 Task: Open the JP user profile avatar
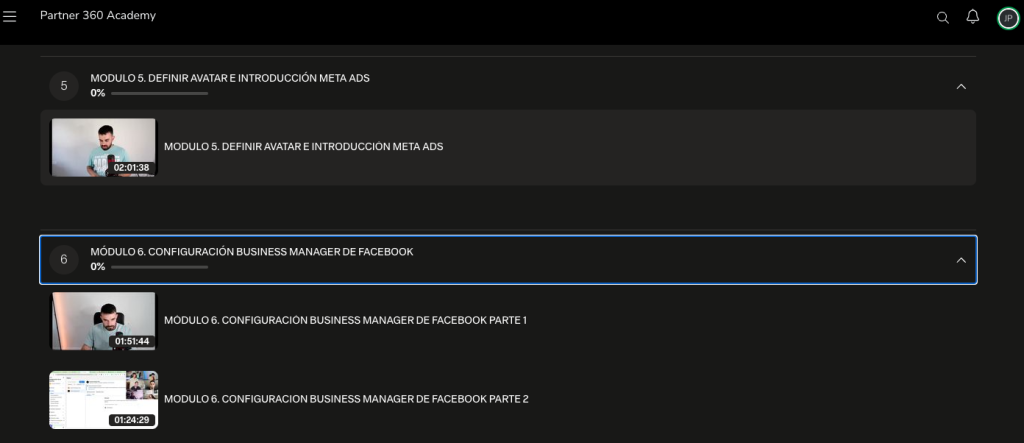[x=1008, y=18]
